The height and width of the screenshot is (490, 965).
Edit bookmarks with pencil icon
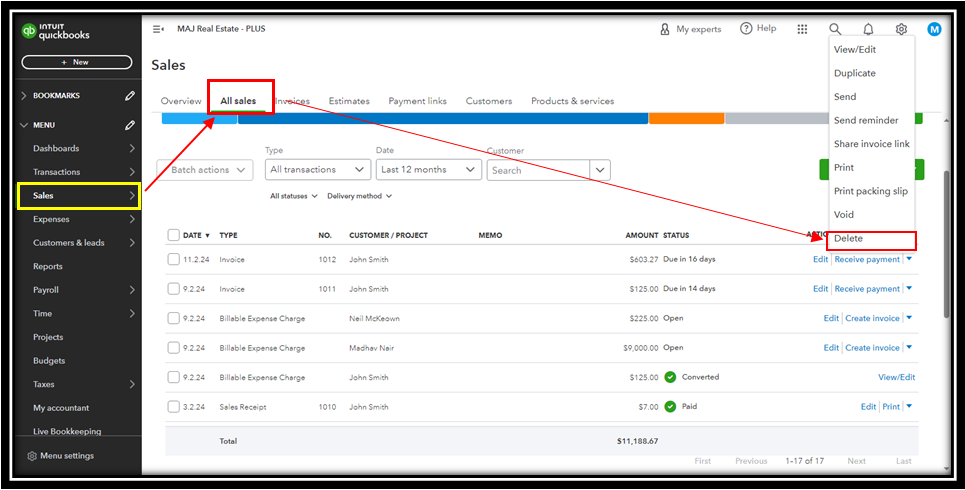pyautogui.click(x=129, y=95)
